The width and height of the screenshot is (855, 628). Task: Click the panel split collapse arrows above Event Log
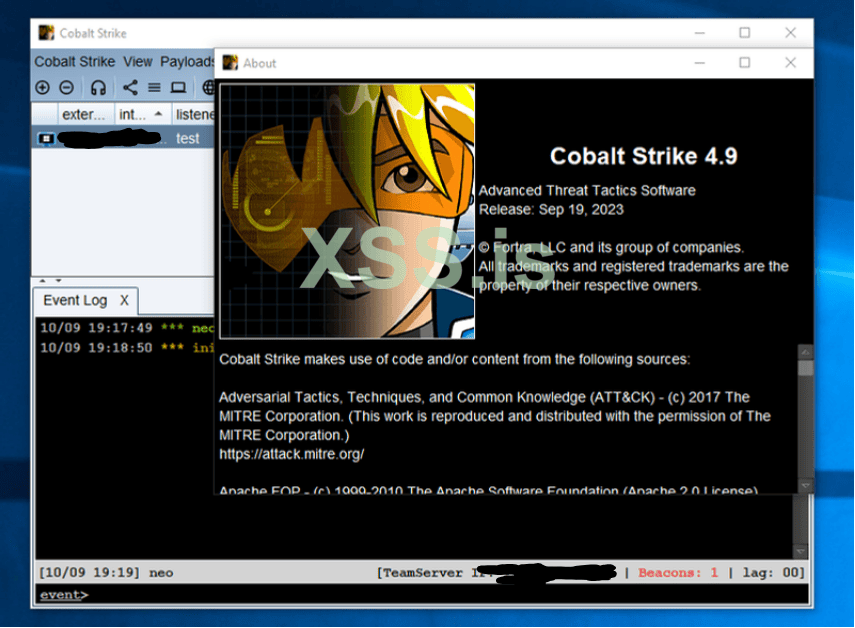coord(50,281)
